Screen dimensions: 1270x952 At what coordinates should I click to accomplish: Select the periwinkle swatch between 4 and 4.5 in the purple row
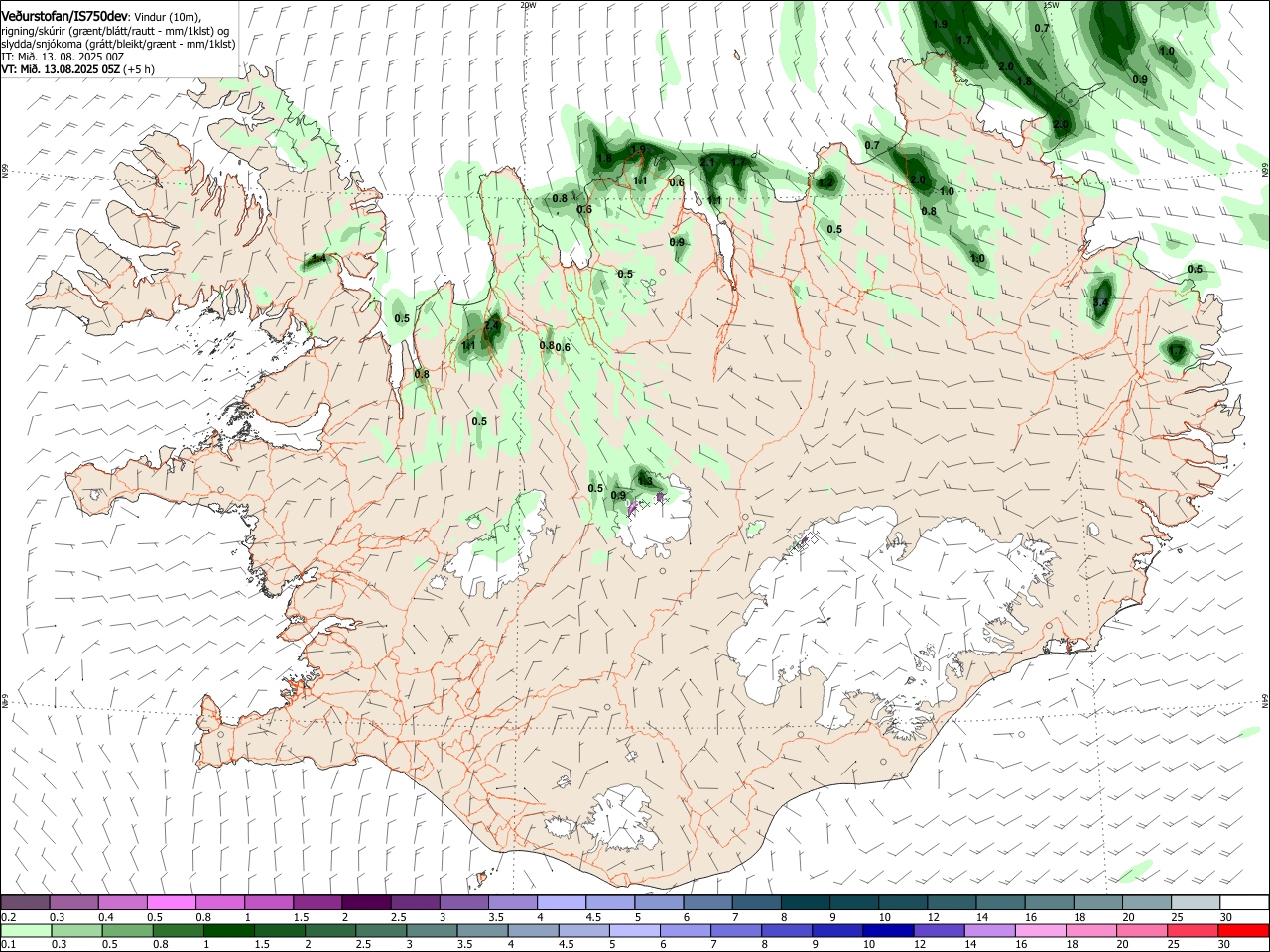pos(561,902)
